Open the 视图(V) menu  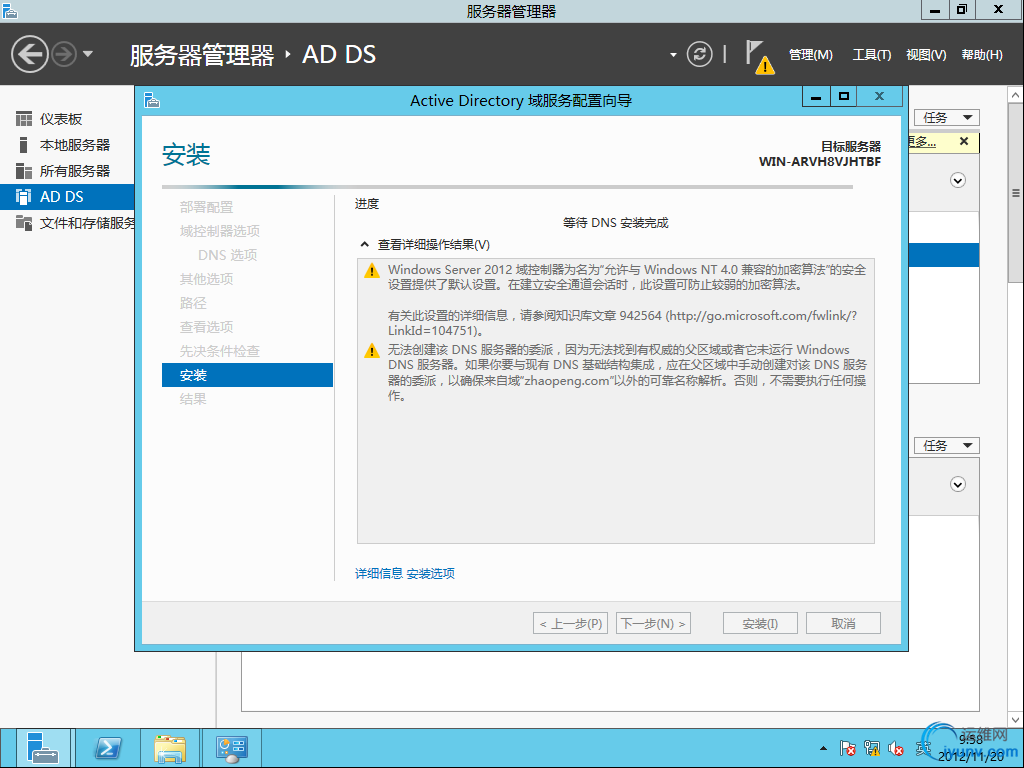(925, 55)
